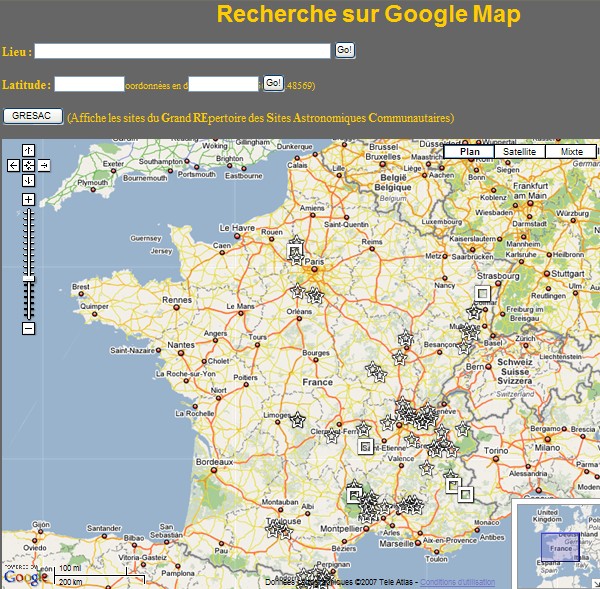Select the star marker near Limoges

297,420
